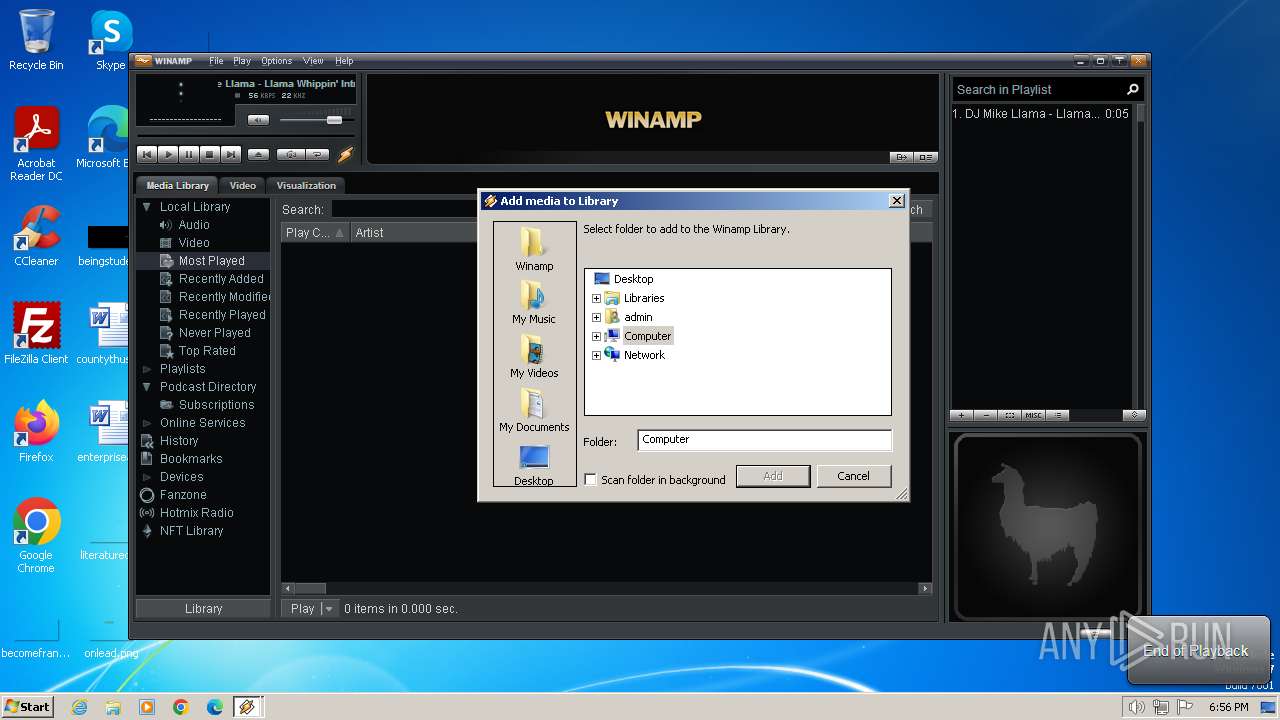1280x720 pixels.
Task: Click the Play button below results list
Action: (302, 608)
